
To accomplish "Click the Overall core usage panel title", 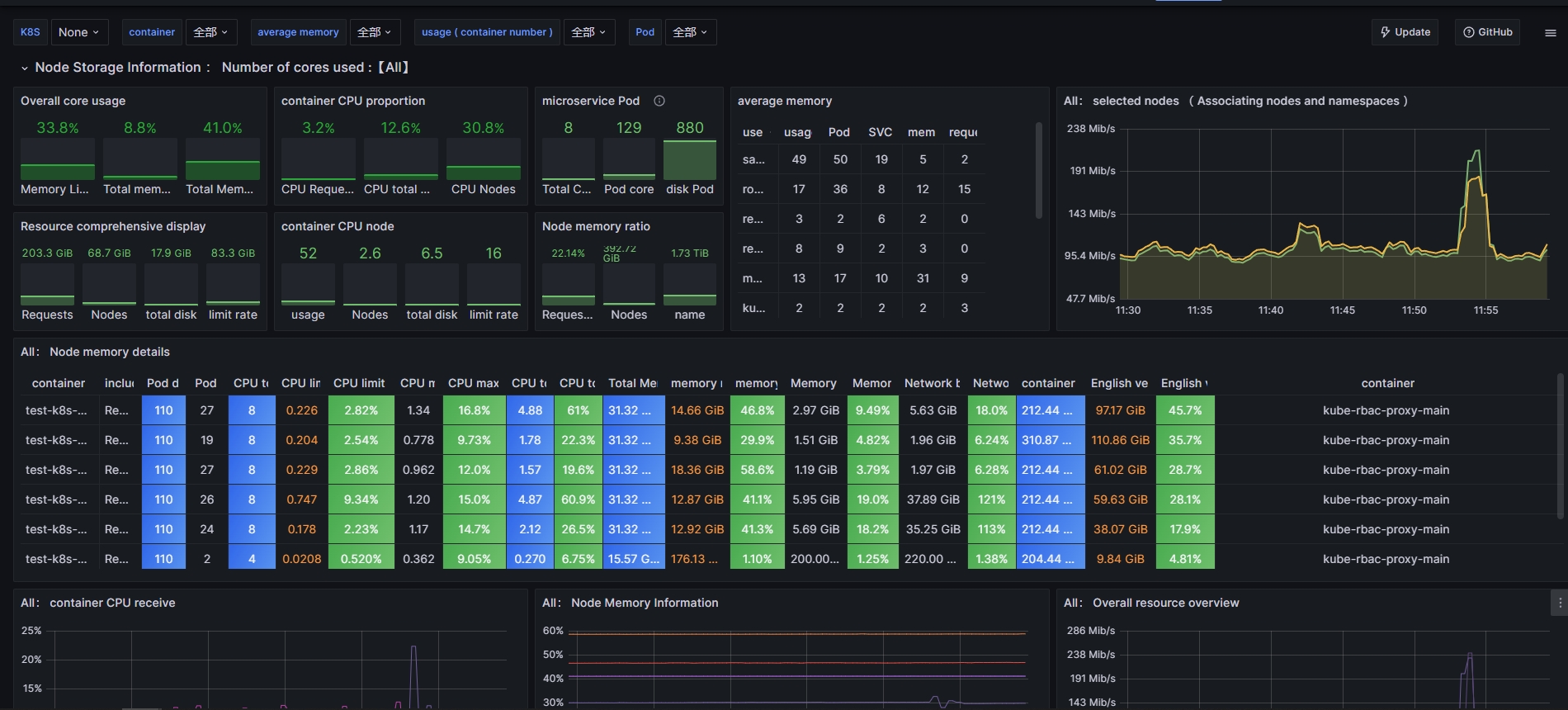I will coord(73,101).
